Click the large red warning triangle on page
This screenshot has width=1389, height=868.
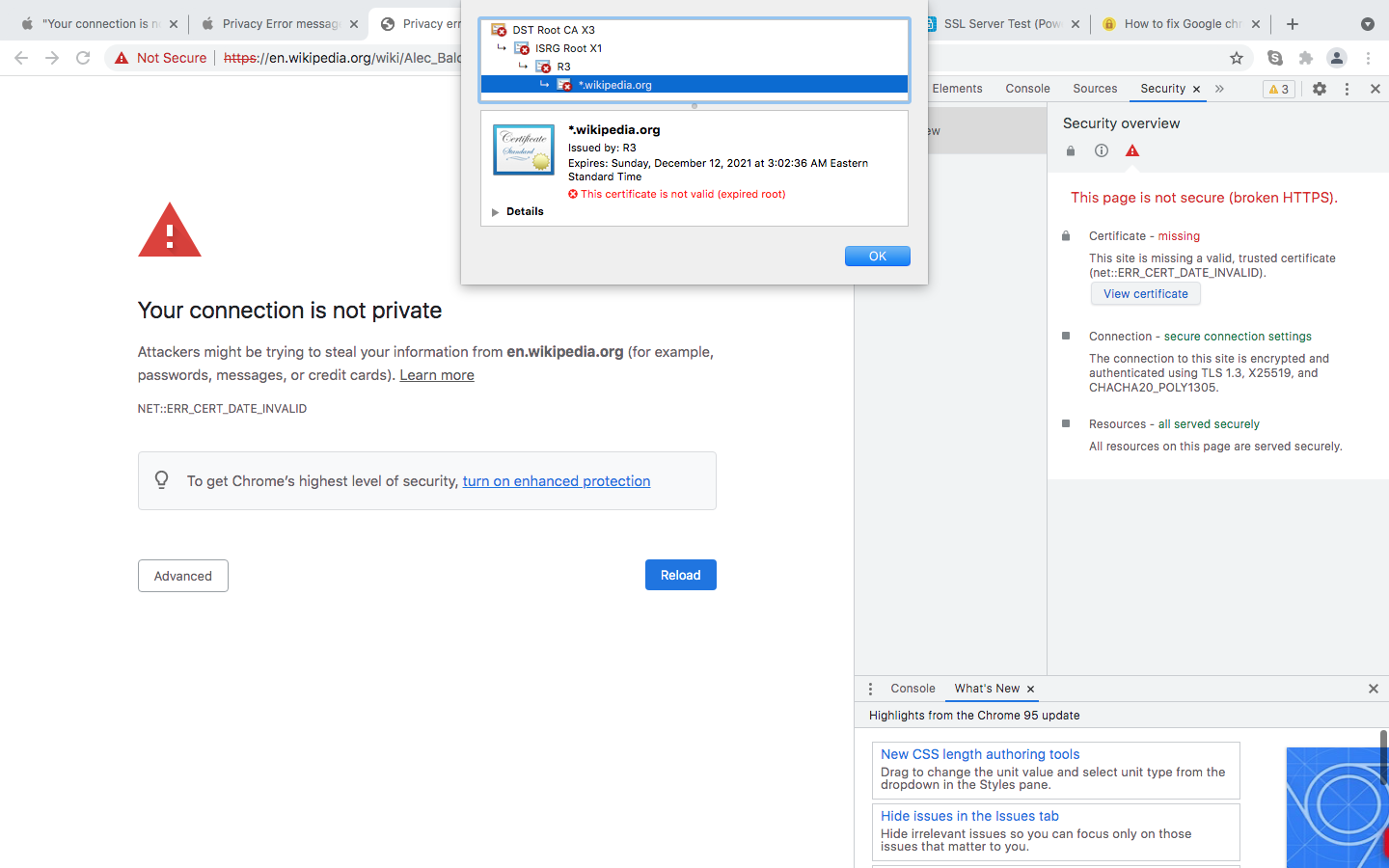point(170,230)
